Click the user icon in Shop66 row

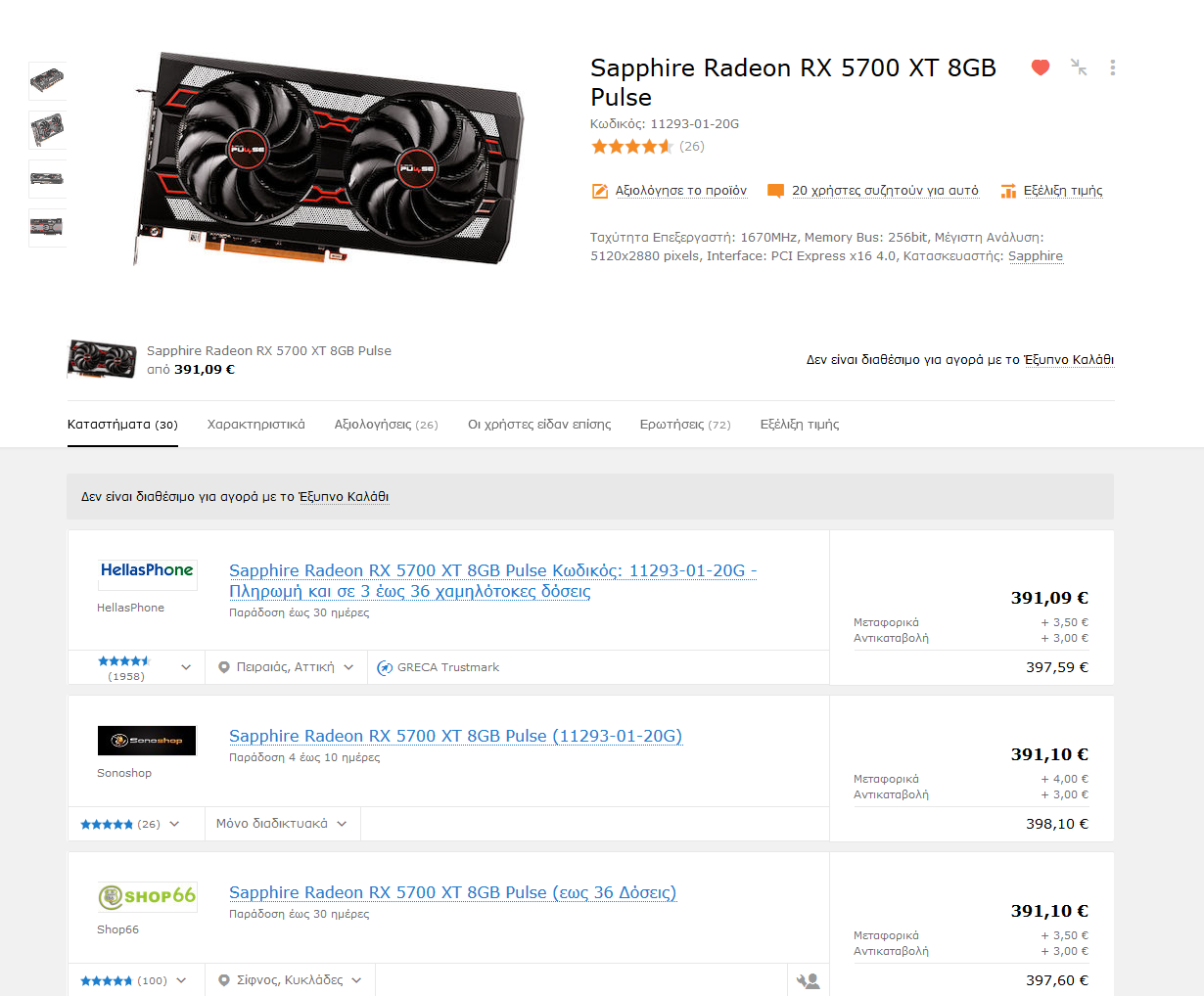pyautogui.click(x=808, y=980)
